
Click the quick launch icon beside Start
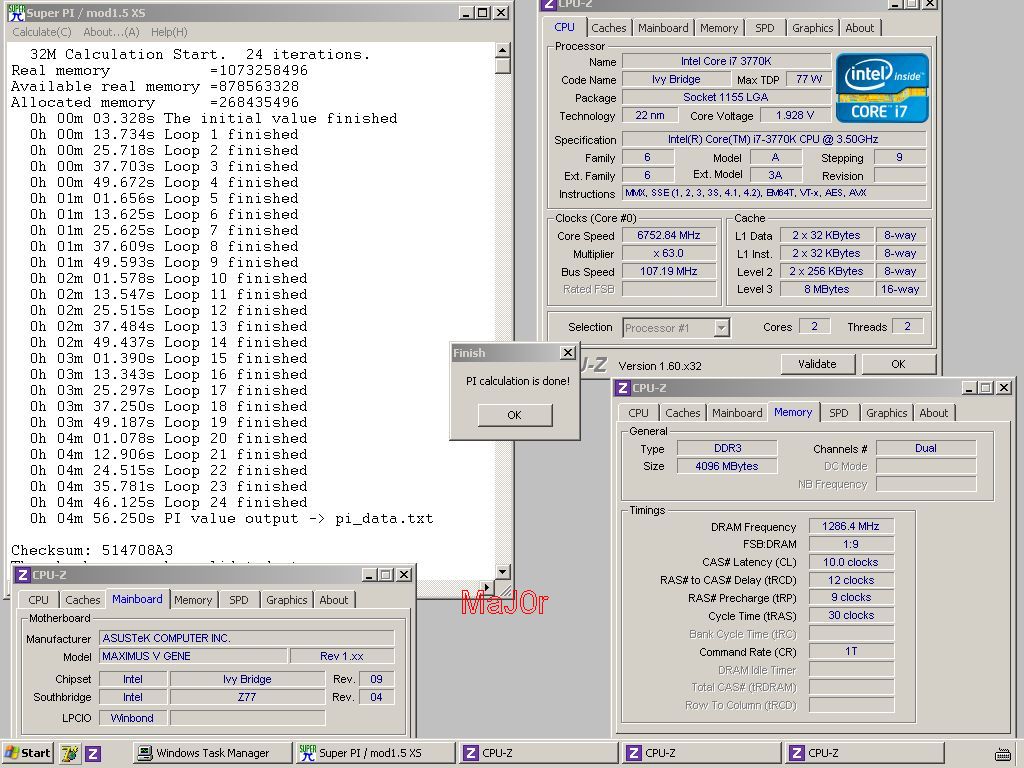70,754
